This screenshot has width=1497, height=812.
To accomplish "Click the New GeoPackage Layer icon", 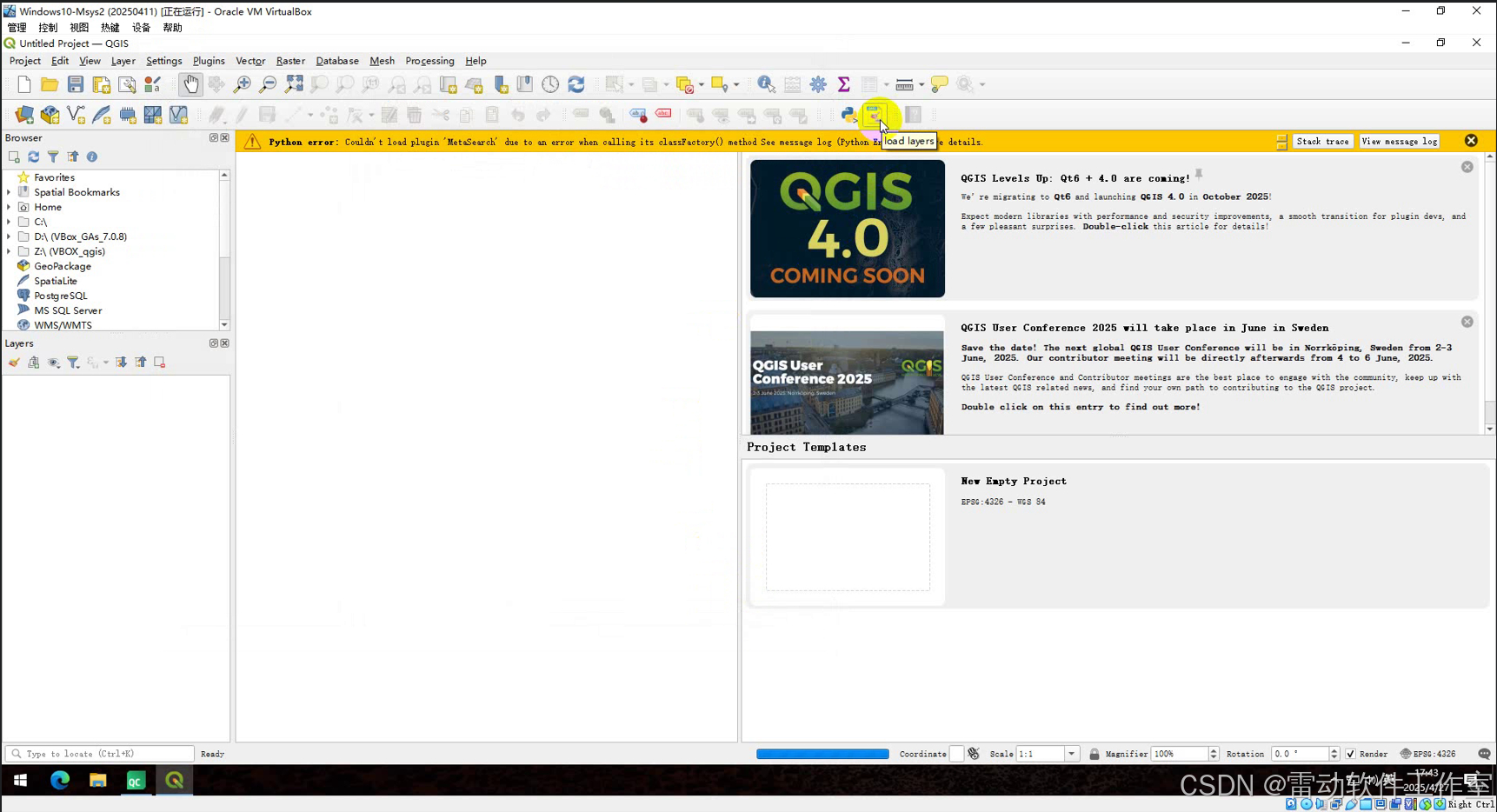I will pos(50,115).
